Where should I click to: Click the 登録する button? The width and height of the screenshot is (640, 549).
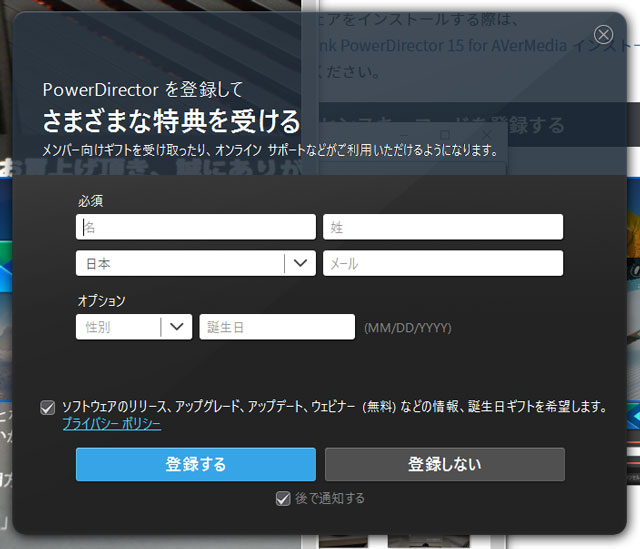pyautogui.click(x=196, y=465)
